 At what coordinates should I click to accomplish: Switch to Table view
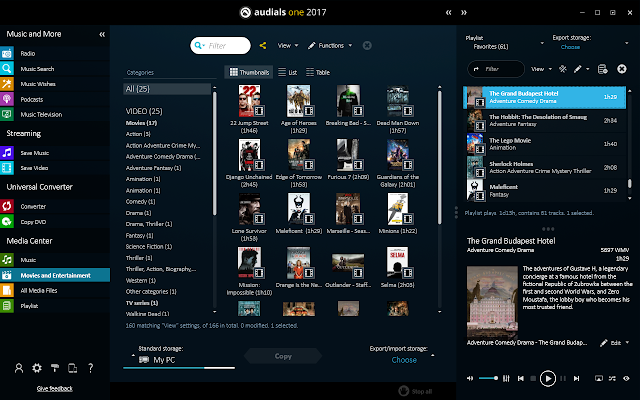coord(318,72)
